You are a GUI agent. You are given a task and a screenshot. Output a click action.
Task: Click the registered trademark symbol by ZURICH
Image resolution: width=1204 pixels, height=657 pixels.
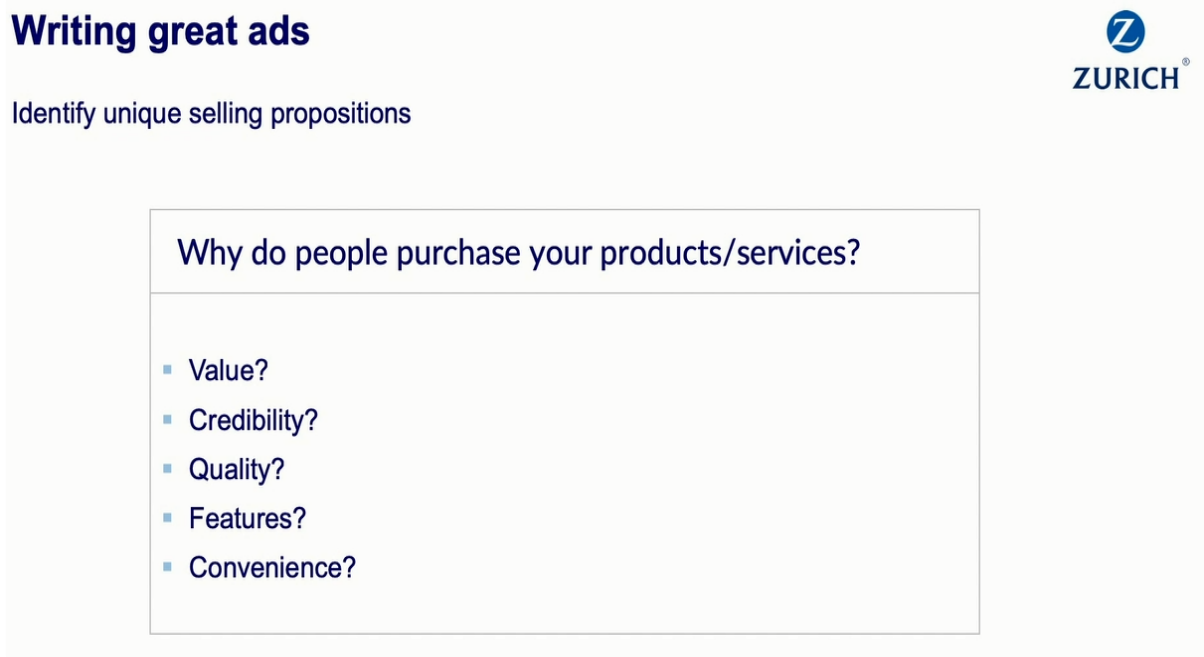pyautogui.click(x=1186, y=62)
